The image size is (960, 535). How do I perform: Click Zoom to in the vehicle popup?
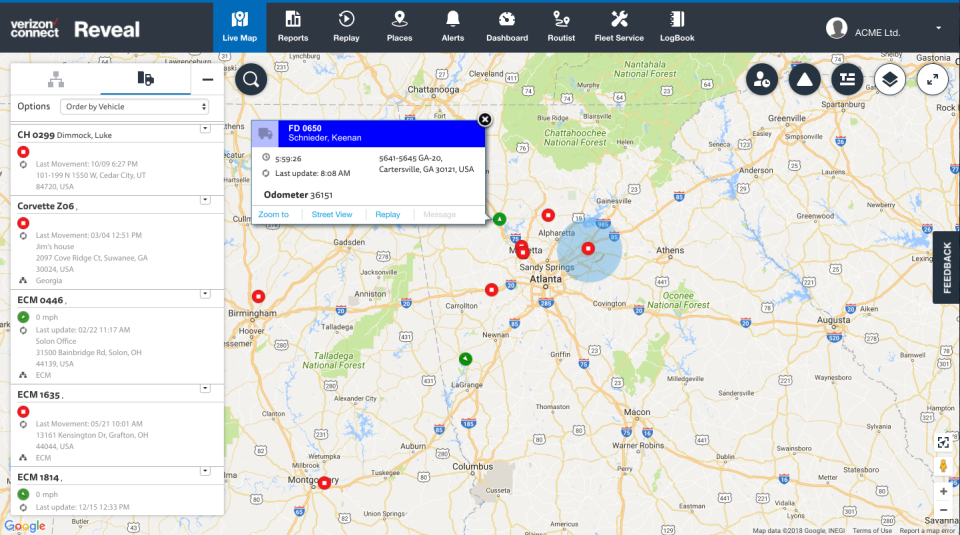coord(273,214)
